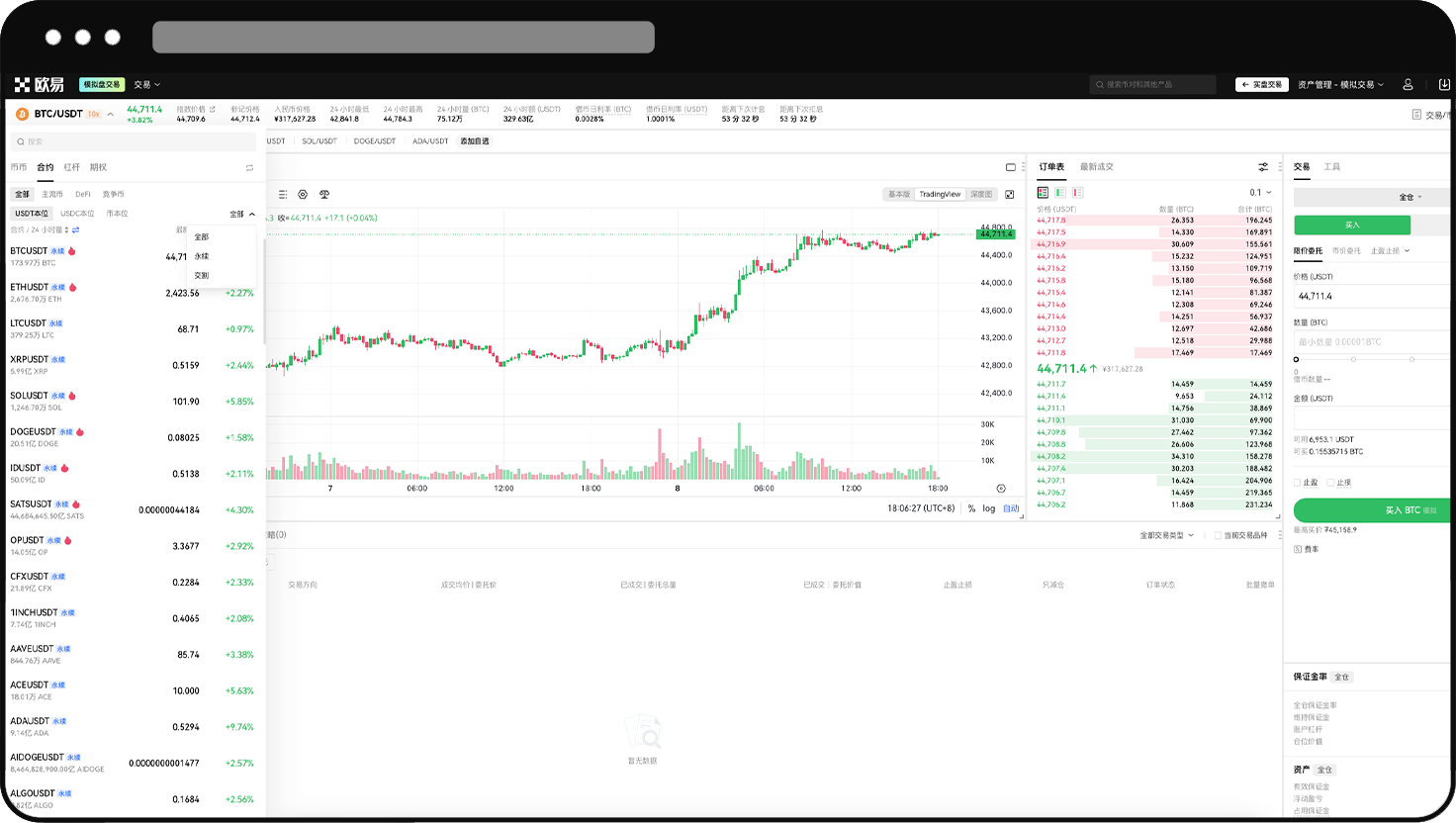Click the 44,717.8 ask price row

(1154, 221)
